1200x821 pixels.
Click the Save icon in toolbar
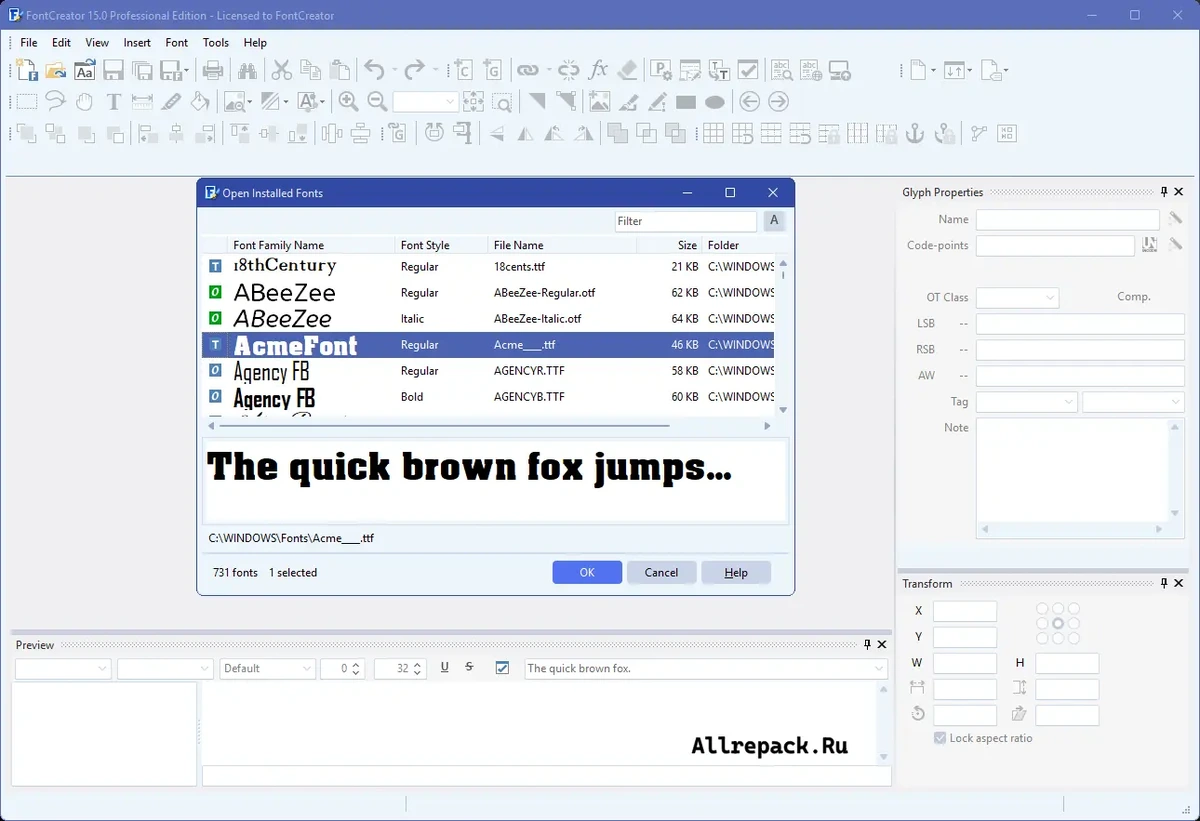click(x=113, y=70)
